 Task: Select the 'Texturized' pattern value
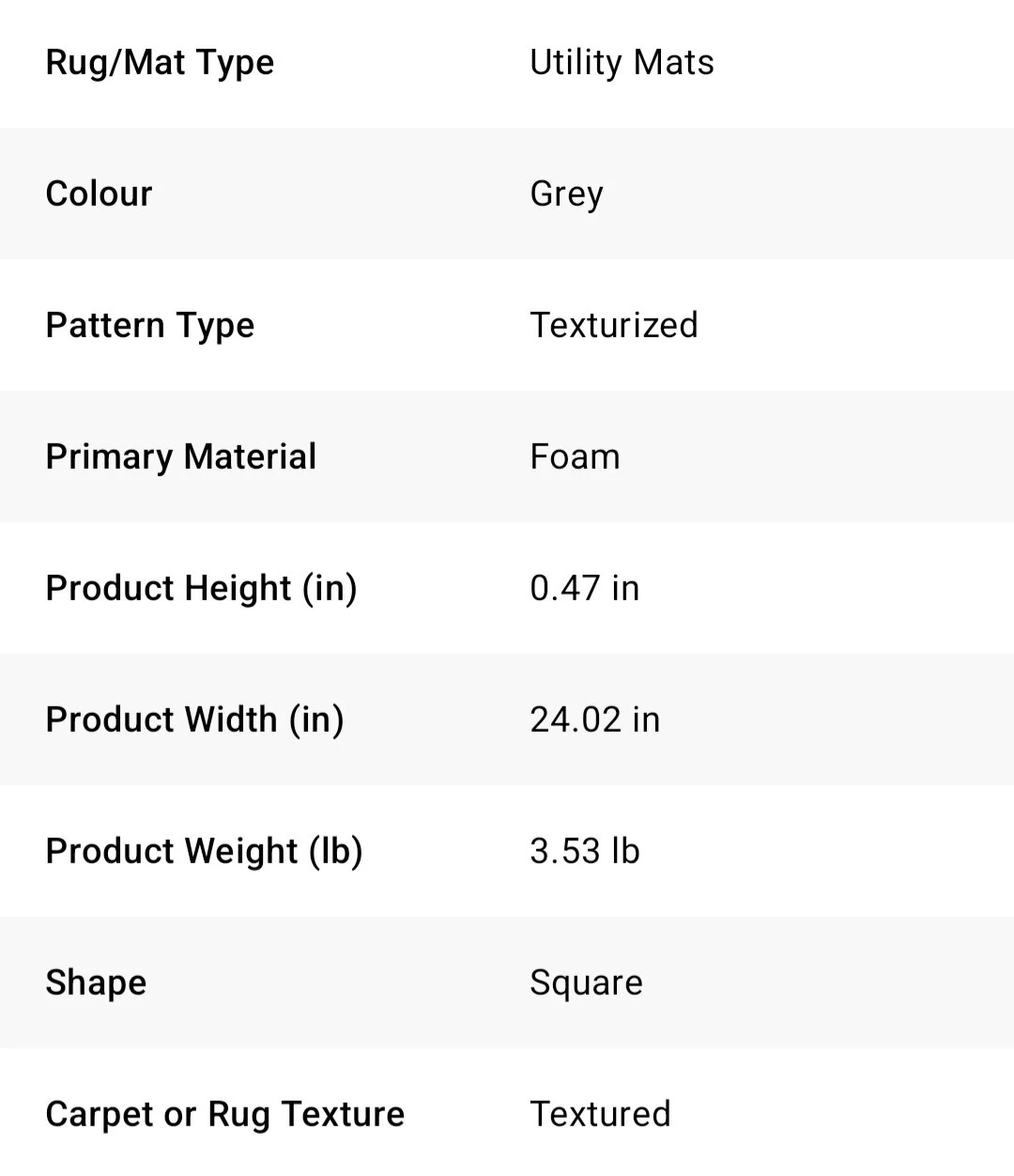614,326
